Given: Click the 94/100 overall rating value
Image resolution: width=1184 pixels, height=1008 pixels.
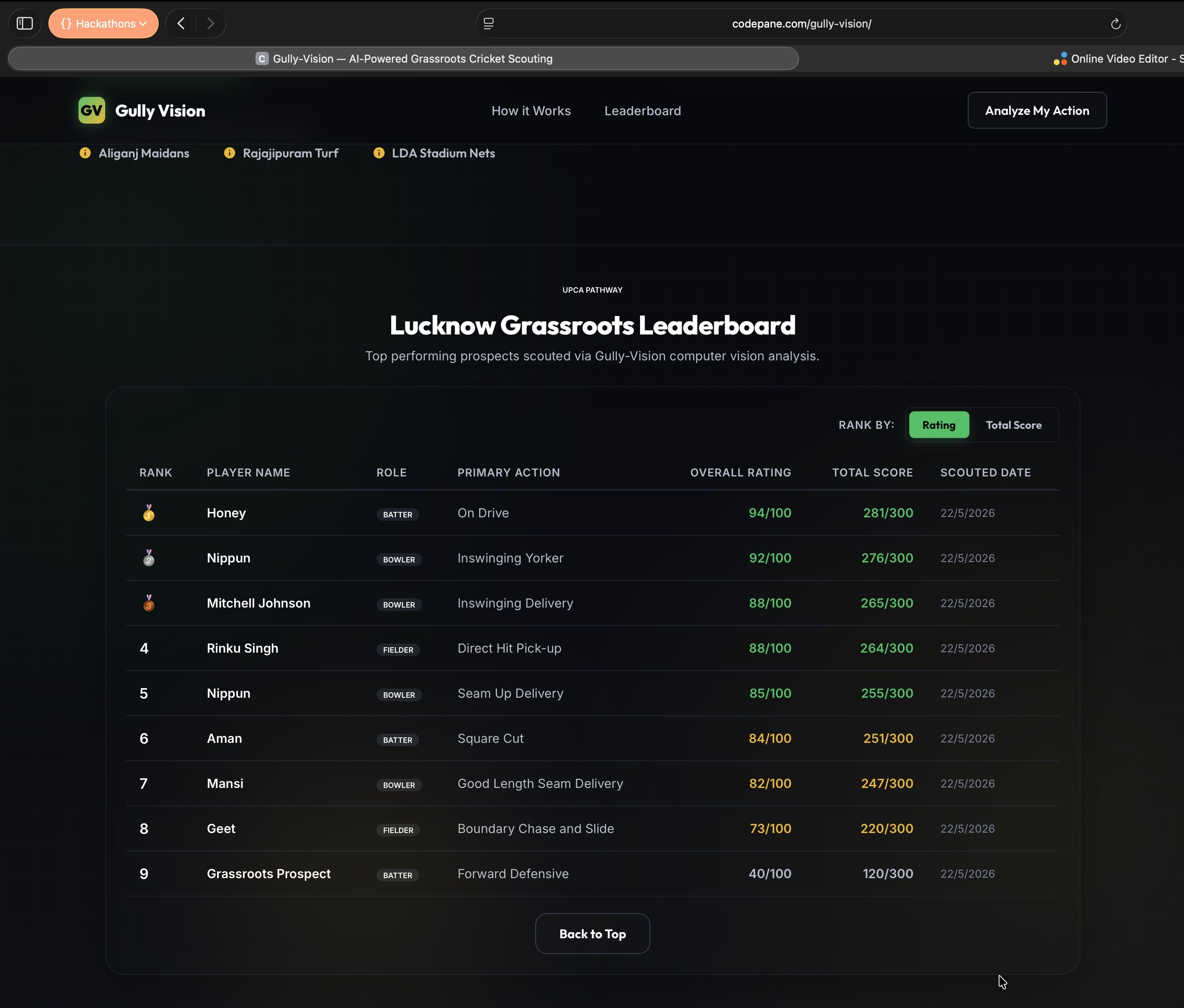Looking at the screenshot, I should pos(770,513).
